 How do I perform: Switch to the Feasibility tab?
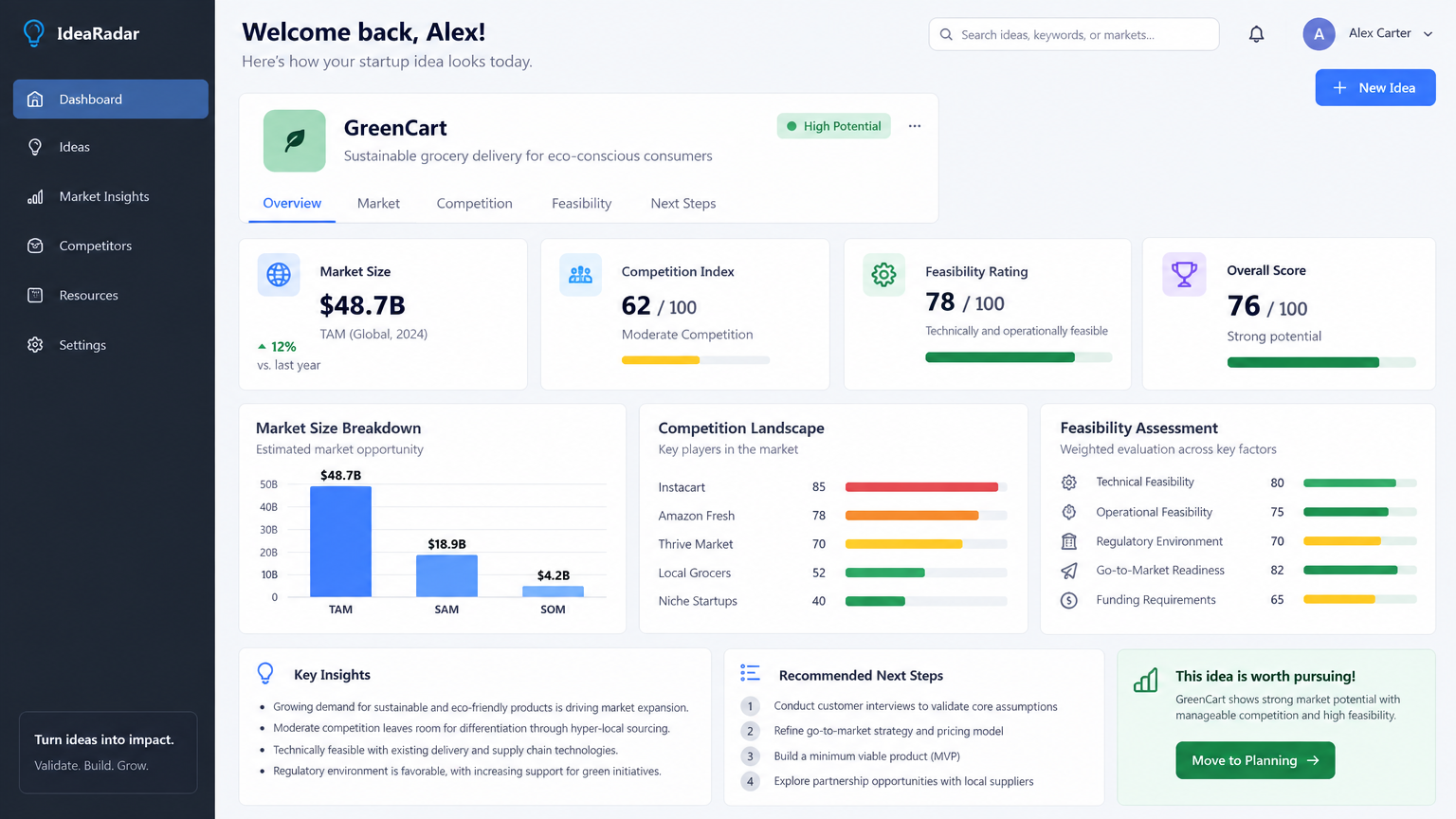pos(581,203)
